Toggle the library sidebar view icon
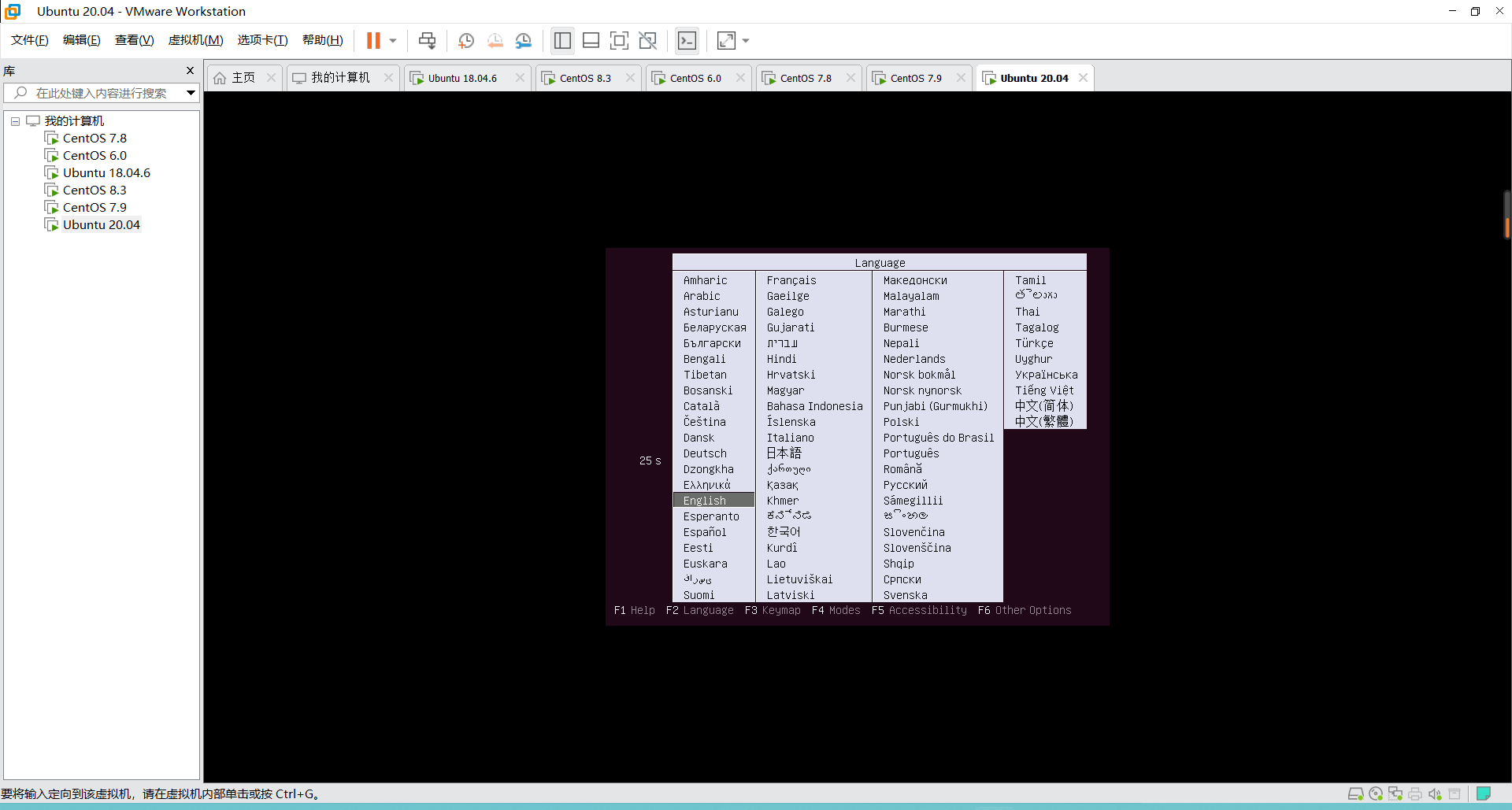The width and height of the screenshot is (1512, 810). [562, 40]
